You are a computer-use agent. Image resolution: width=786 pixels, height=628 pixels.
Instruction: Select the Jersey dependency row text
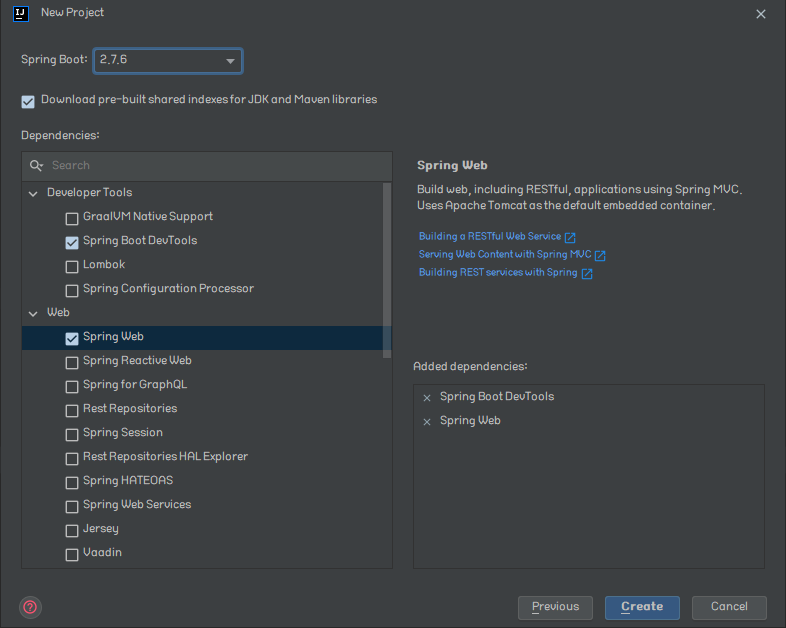(x=101, y=529)
